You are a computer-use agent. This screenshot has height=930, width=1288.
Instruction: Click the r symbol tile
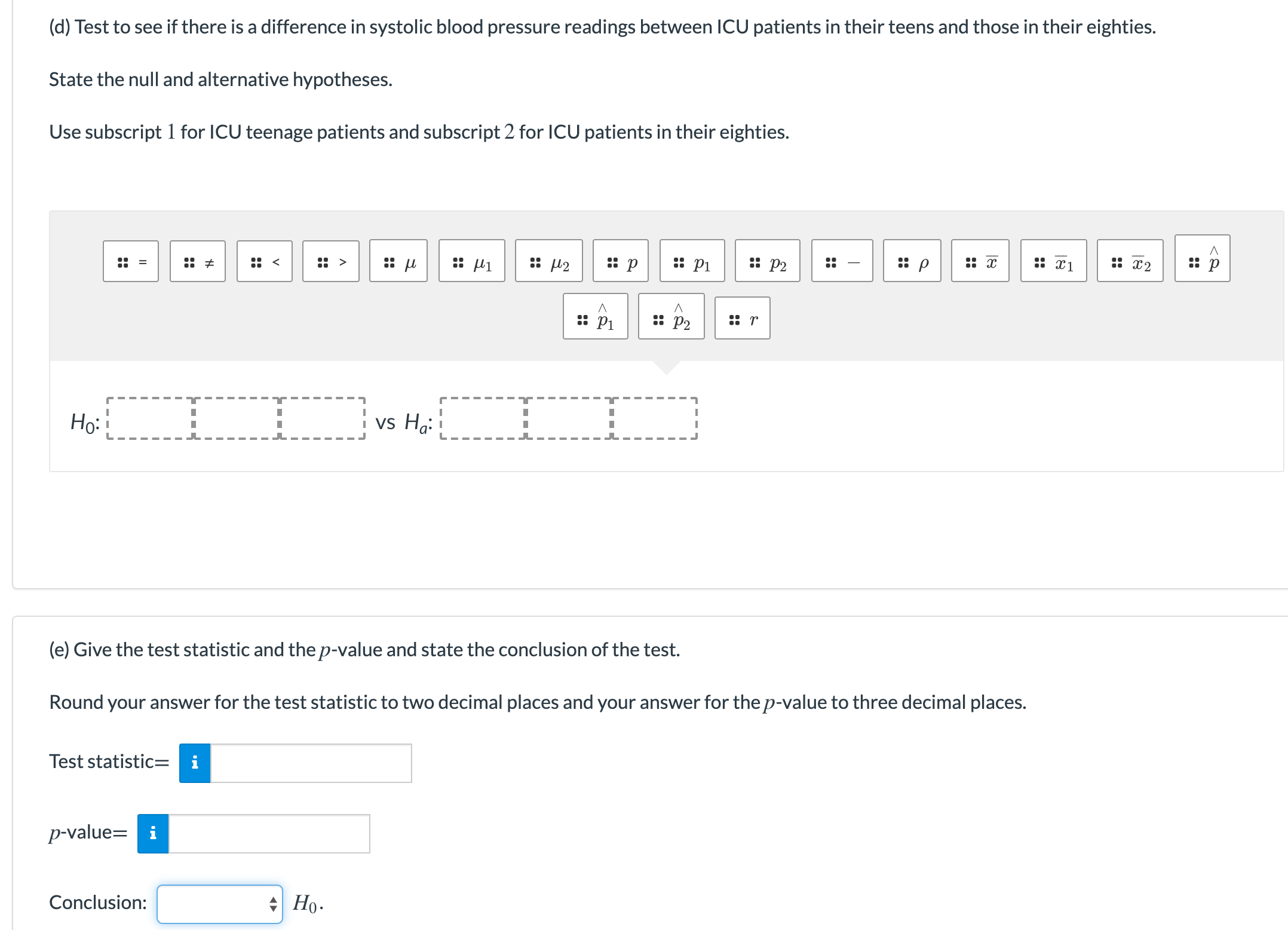click(x=743, y=318)
